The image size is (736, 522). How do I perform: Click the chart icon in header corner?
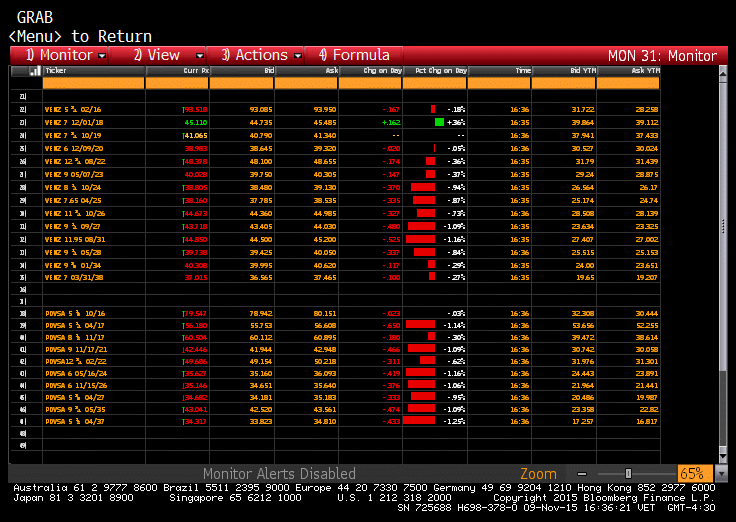[35, 71]
